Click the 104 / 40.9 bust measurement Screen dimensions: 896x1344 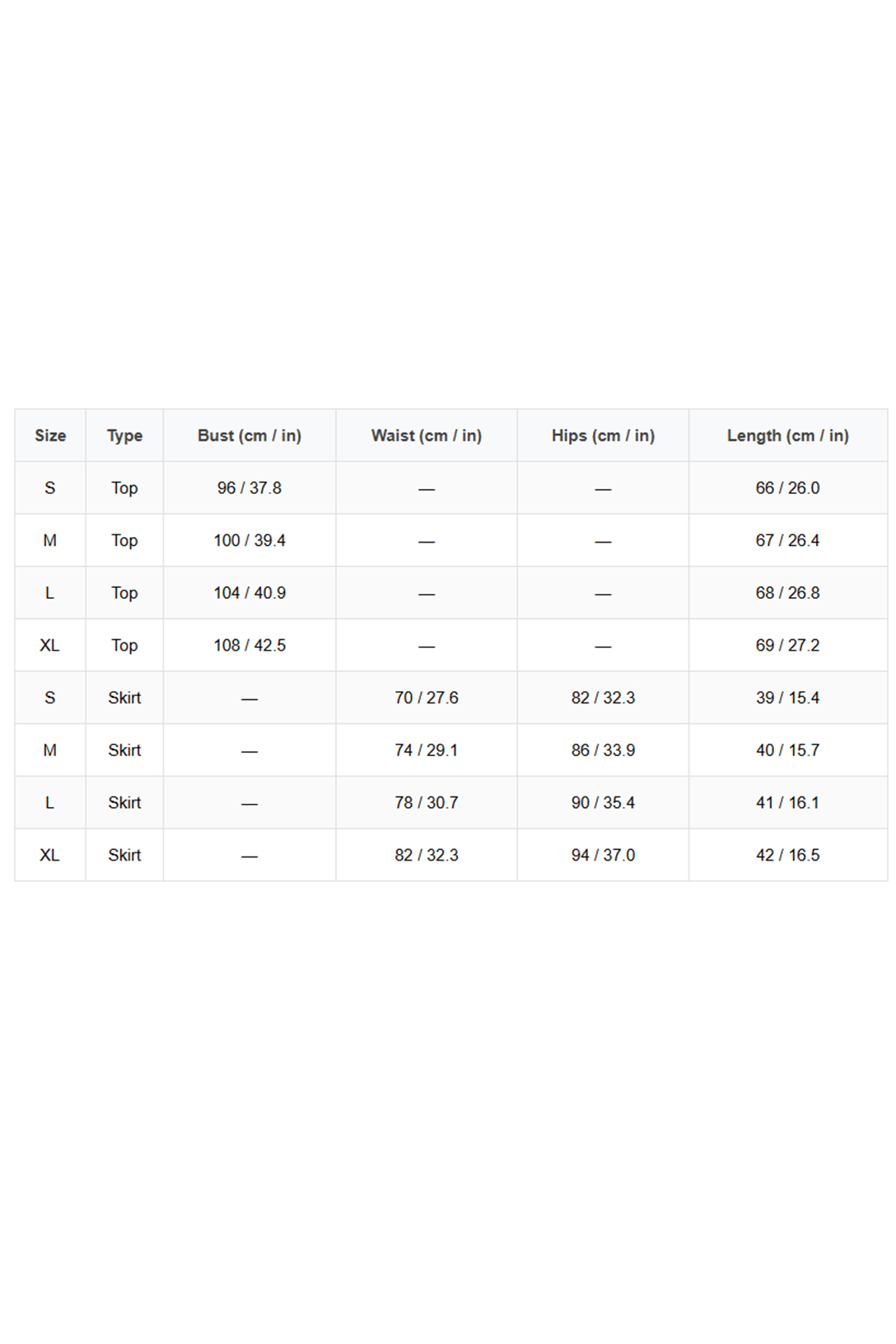coord(250,593)
